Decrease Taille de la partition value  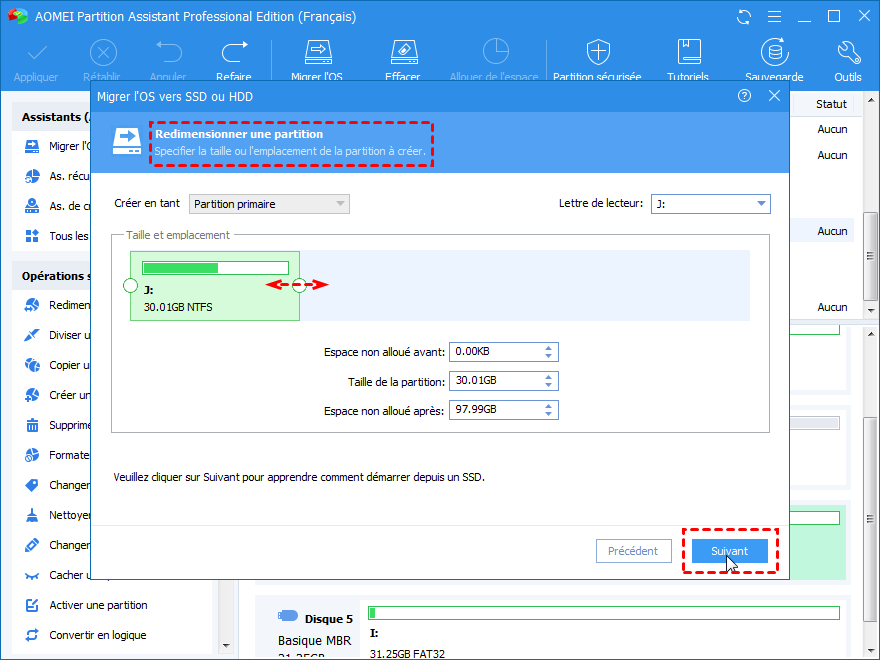pos(548,385)
